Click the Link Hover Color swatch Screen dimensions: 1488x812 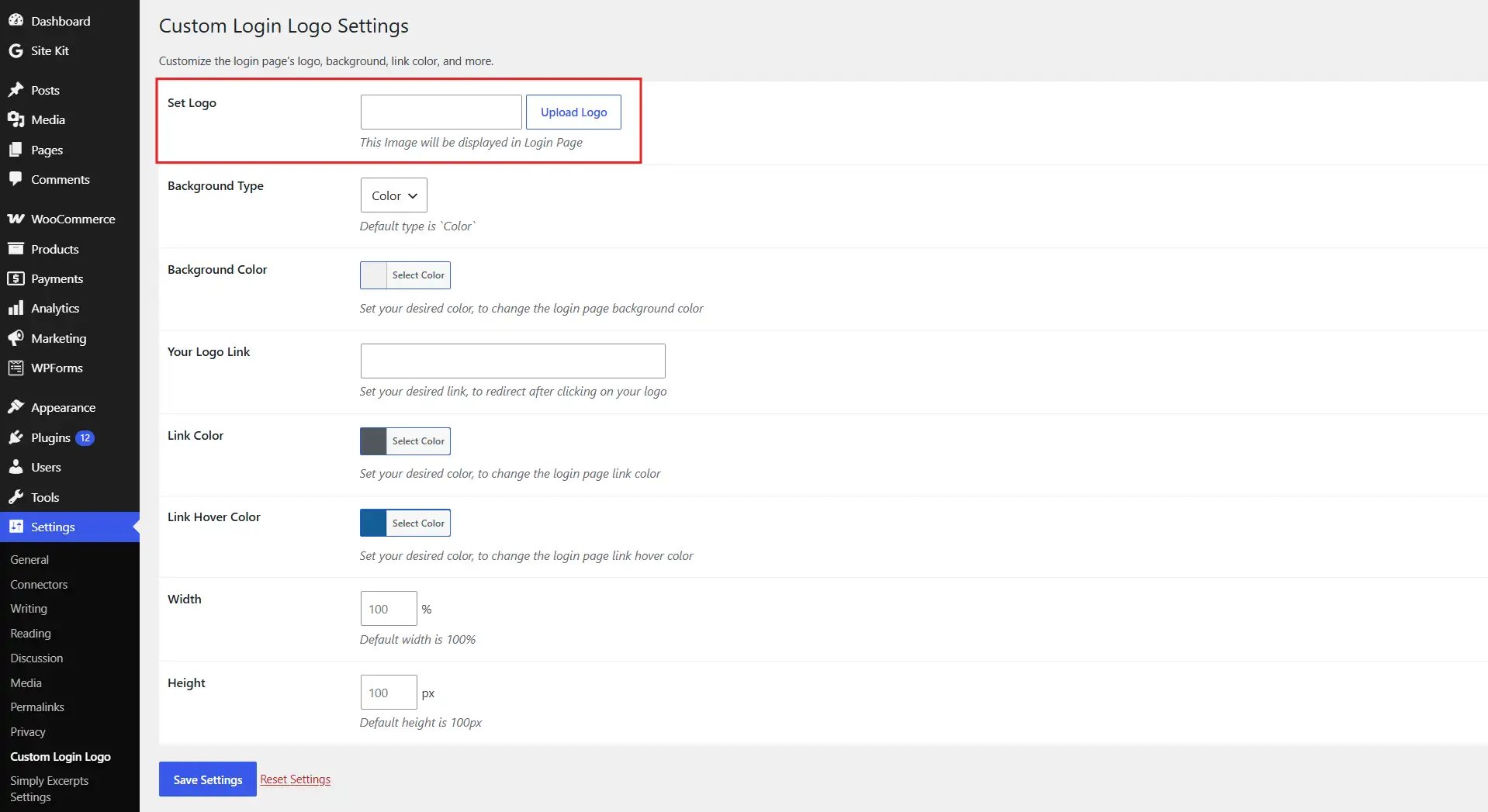click(x=373, y=523)
